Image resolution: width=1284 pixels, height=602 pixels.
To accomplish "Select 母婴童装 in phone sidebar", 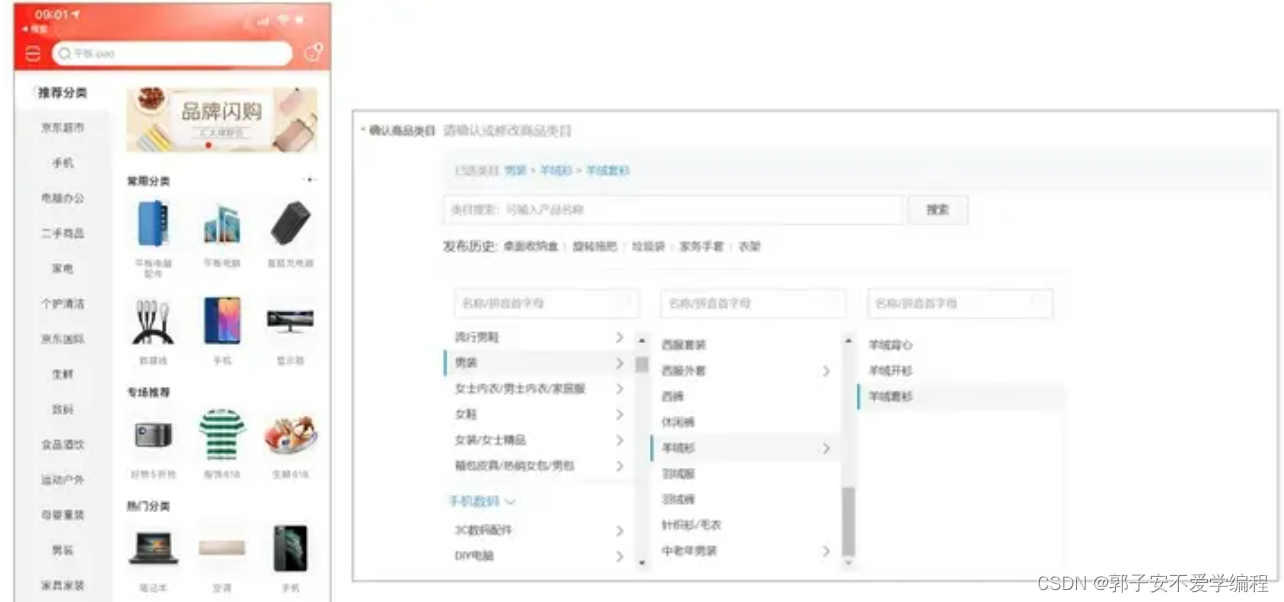I will [x=62, y=515].
